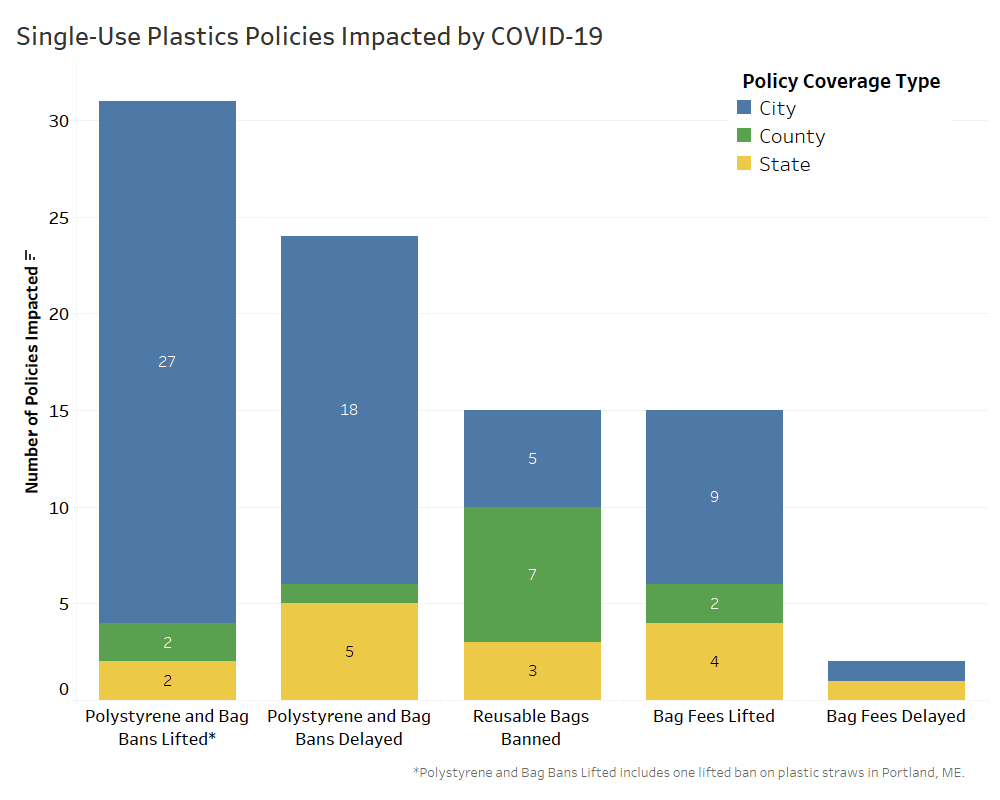Click the Policy Coverage Type legend title
Image resolution: width=1000 pixels, height=800 pixels.
tap(840, 81)
